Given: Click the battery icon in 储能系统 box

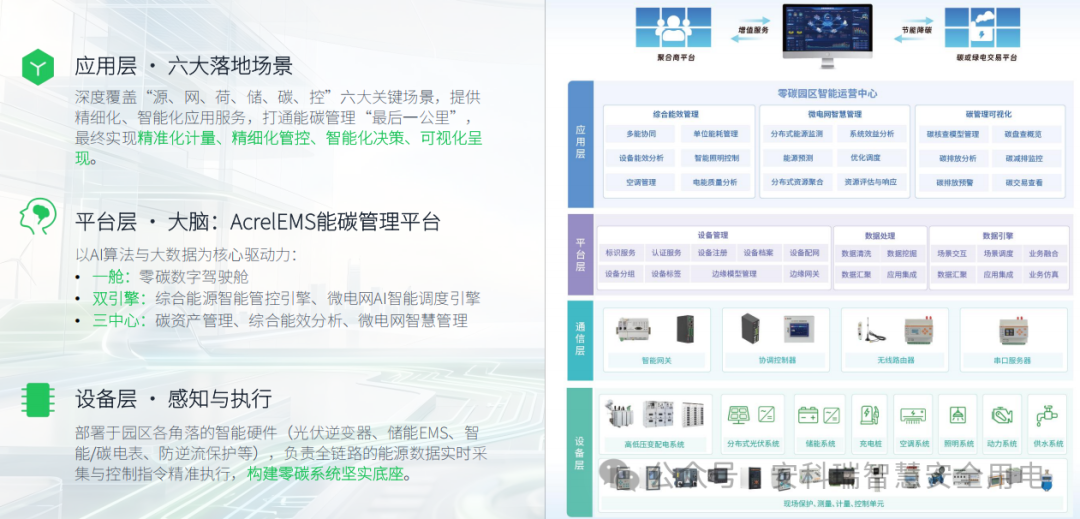Looking at the screenshot, I should click(807, 415).
